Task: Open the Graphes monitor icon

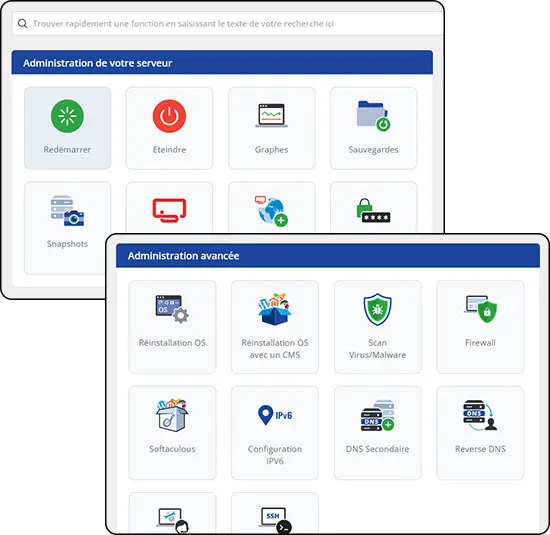Action: click(271, 115)
